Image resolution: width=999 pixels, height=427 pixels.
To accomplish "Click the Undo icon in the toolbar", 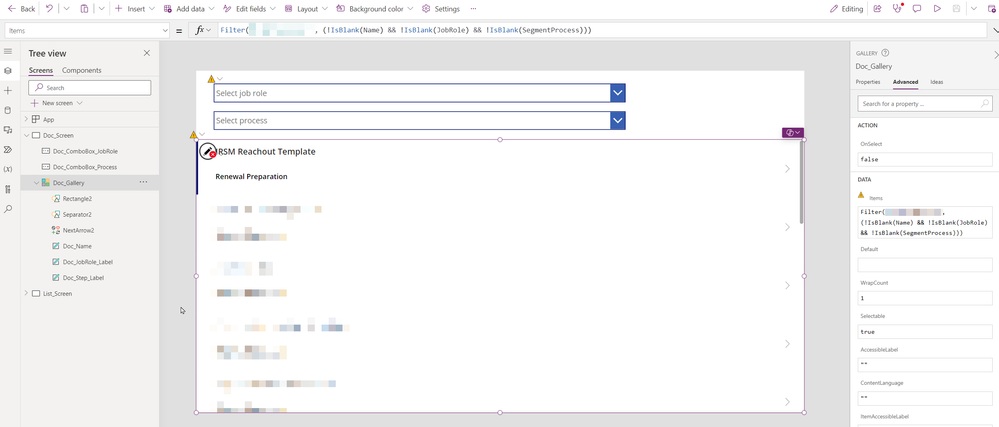I will [50, 9].
